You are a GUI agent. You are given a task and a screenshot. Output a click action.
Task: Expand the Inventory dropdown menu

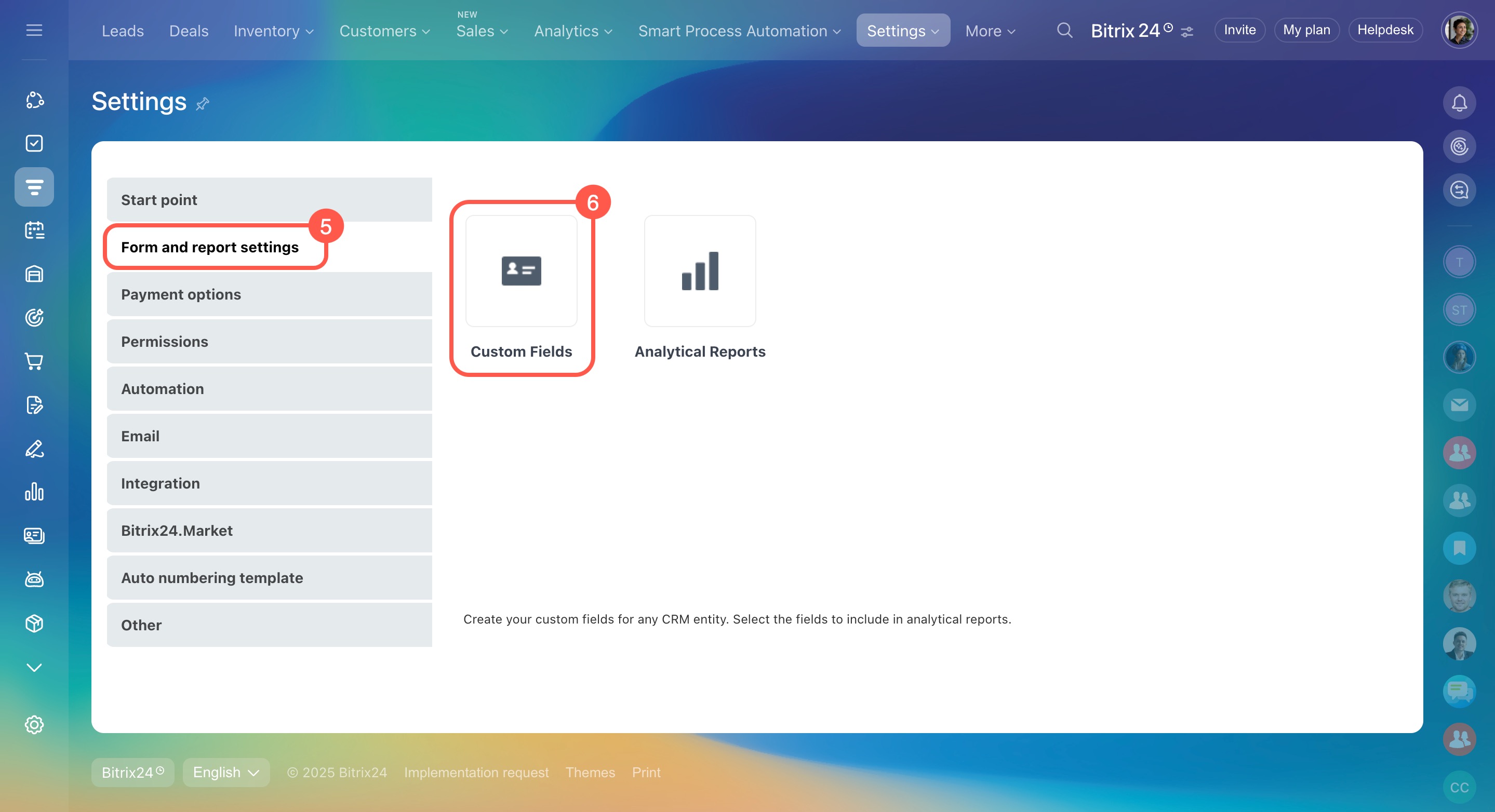tap(273, 31)
